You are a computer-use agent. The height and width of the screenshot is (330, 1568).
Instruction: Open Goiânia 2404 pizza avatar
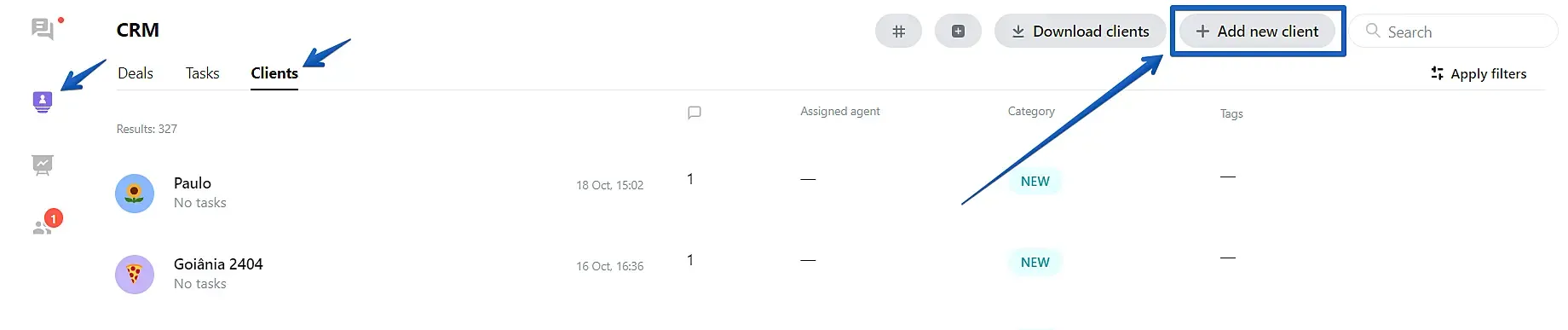click(x=135, y=275)
